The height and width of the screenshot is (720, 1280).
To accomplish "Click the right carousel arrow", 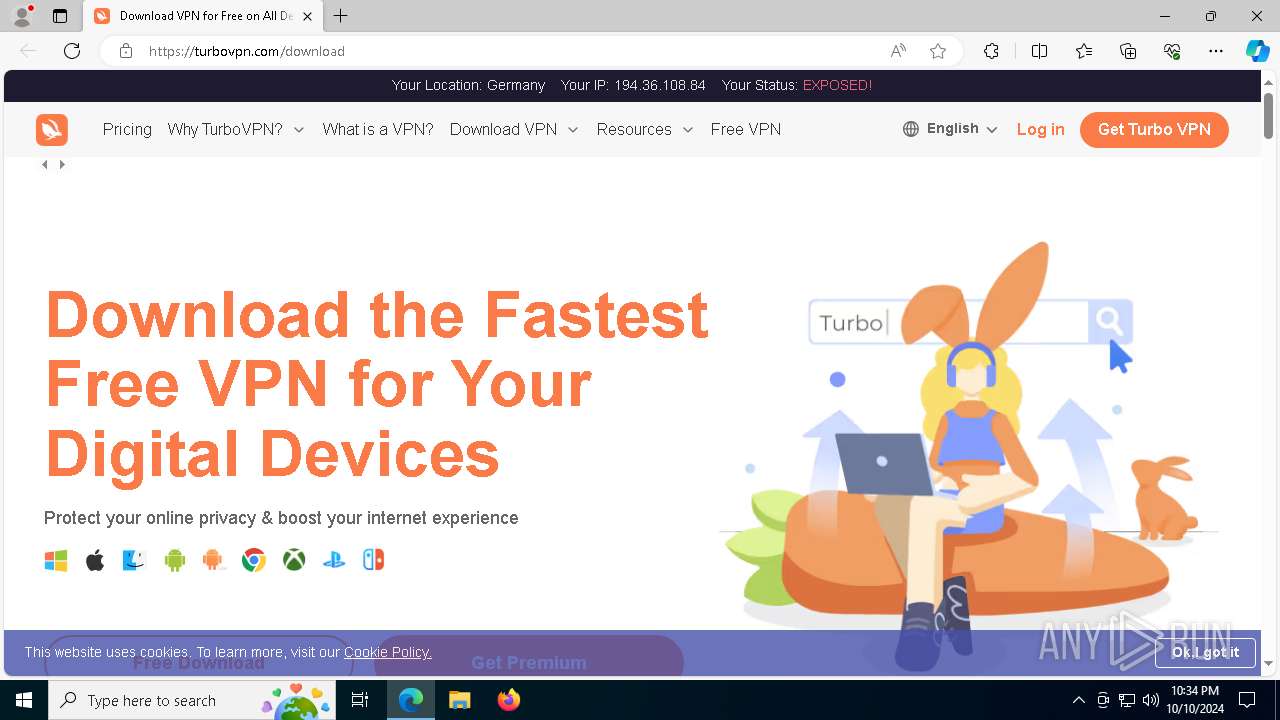I will point(62,164).
